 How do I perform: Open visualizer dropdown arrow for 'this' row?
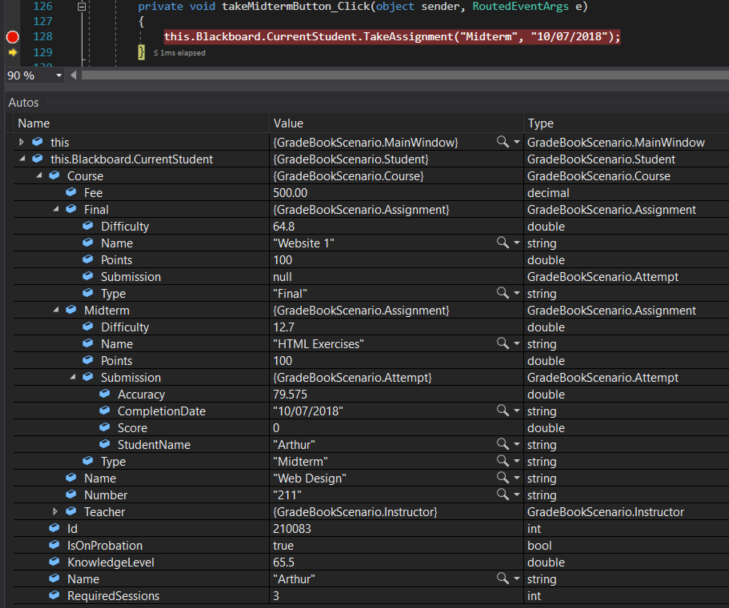pyautogui.click(x=517, y=142)
